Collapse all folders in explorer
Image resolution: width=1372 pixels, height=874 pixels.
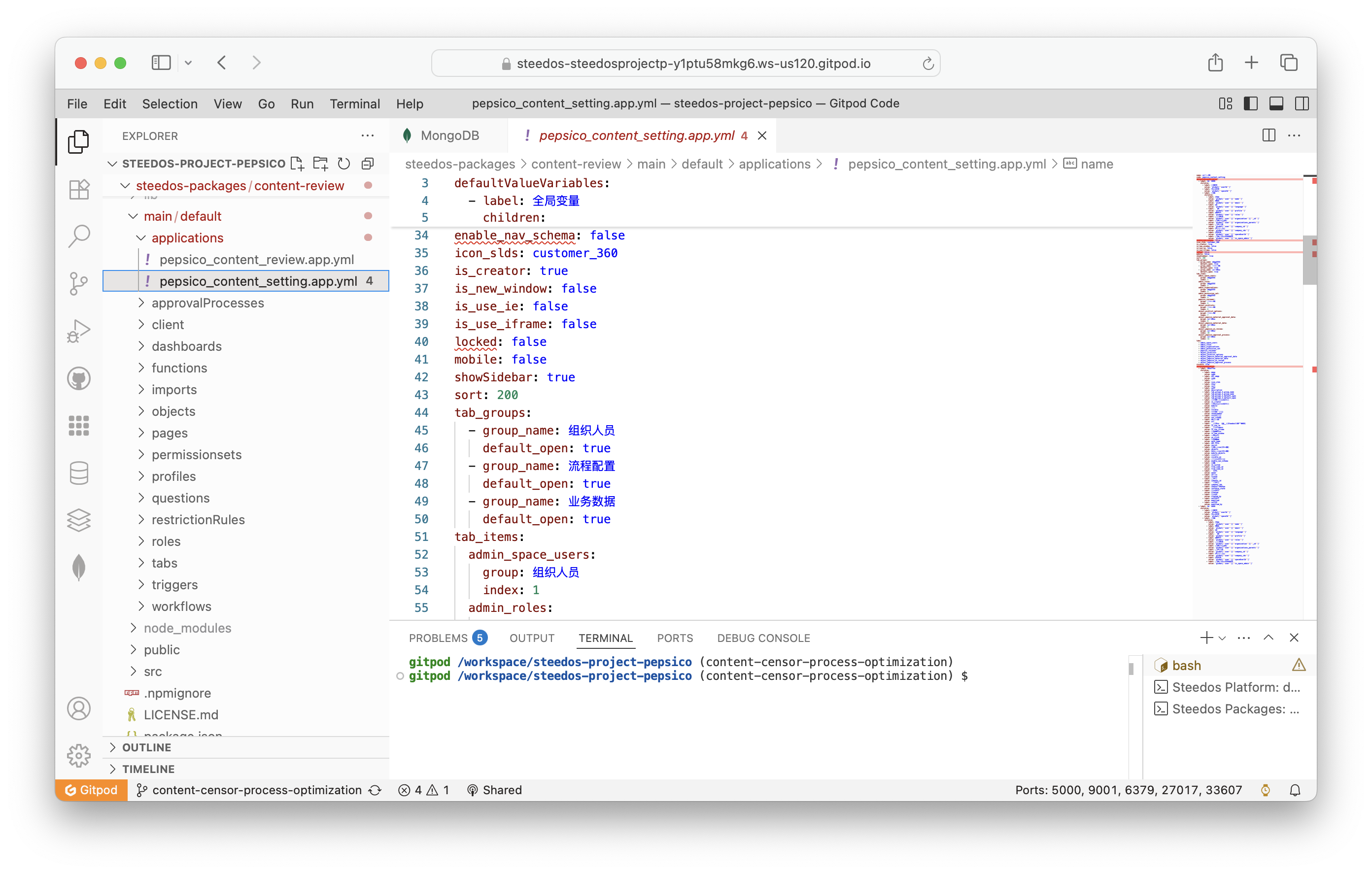click(x=368, y=164)
